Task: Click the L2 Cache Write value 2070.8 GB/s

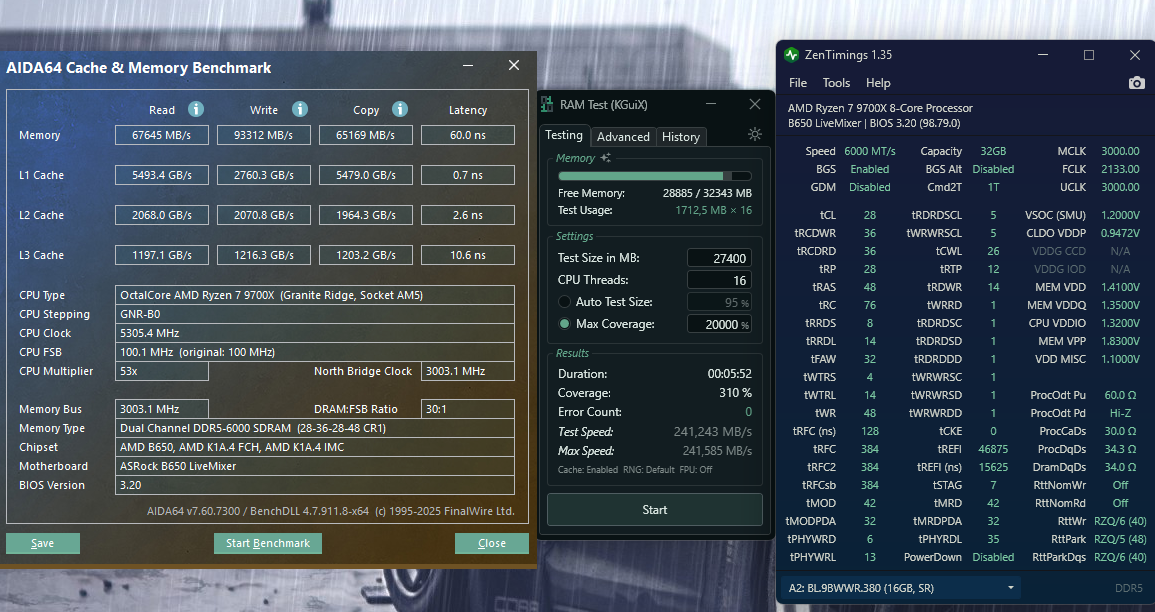Action: [264, 215]
